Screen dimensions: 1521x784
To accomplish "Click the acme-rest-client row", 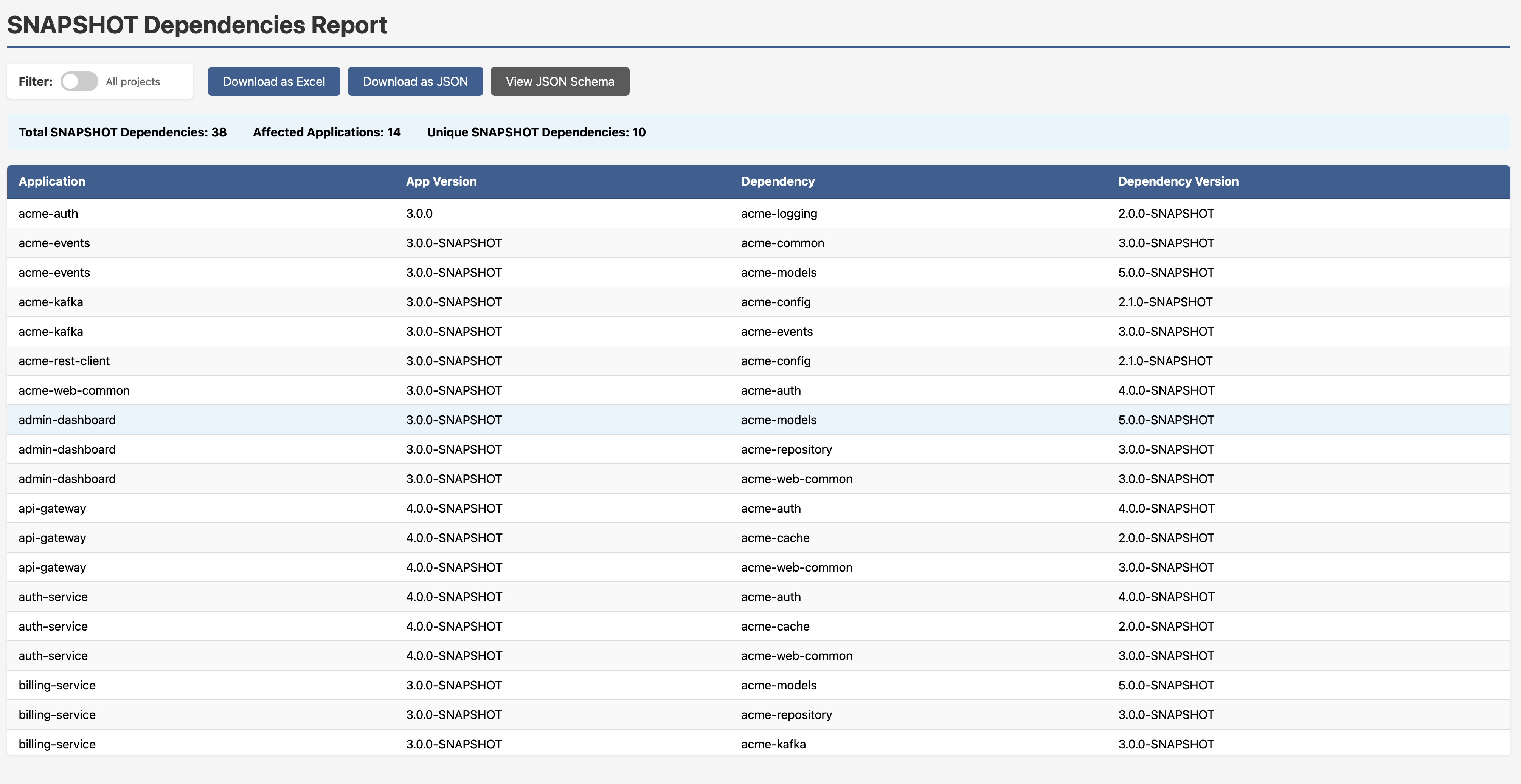I will point(413,361).
